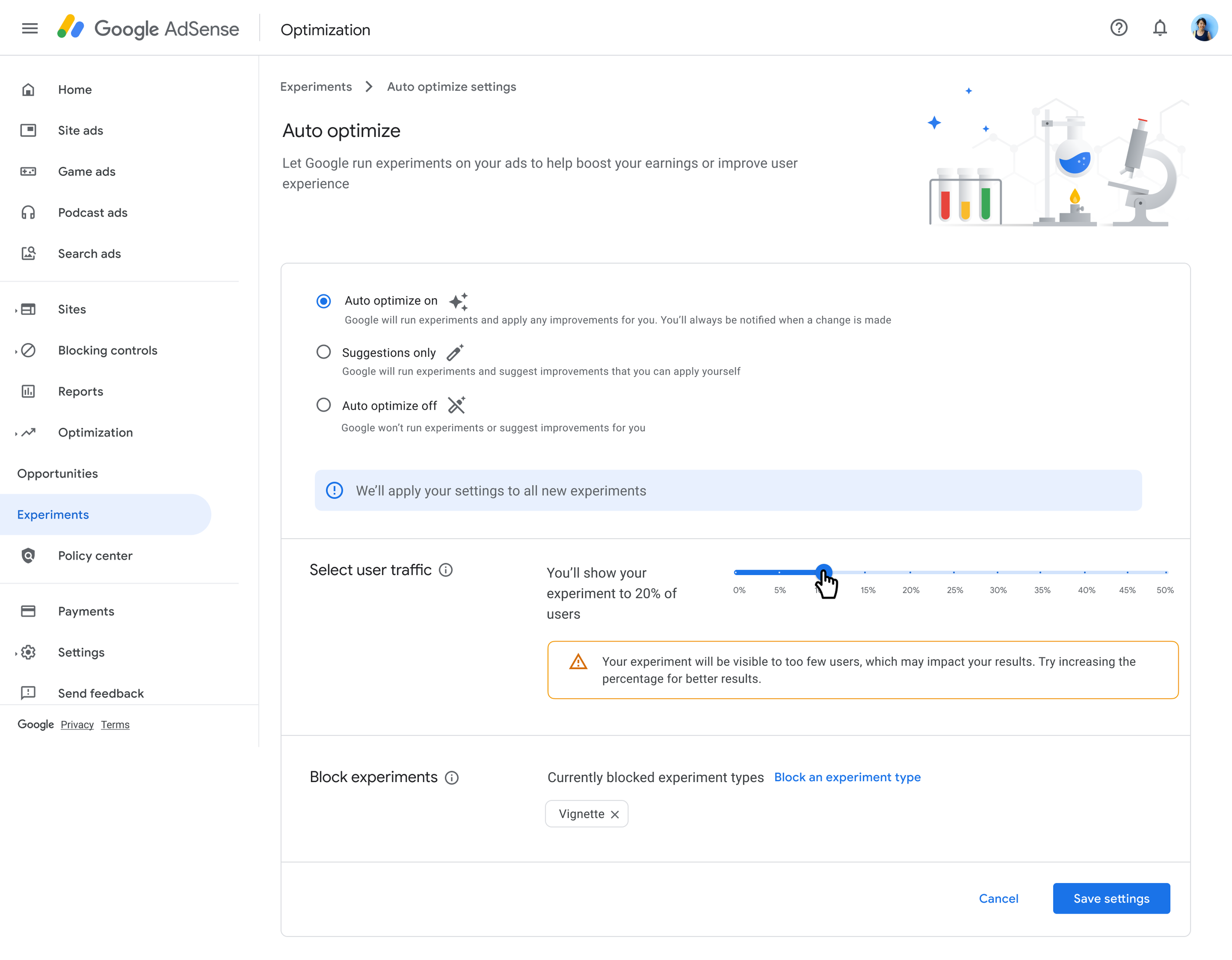The width and height of the screenshot is (1232, 960).
Task: Open the hamburger main menu
Action: click(30, 28)
